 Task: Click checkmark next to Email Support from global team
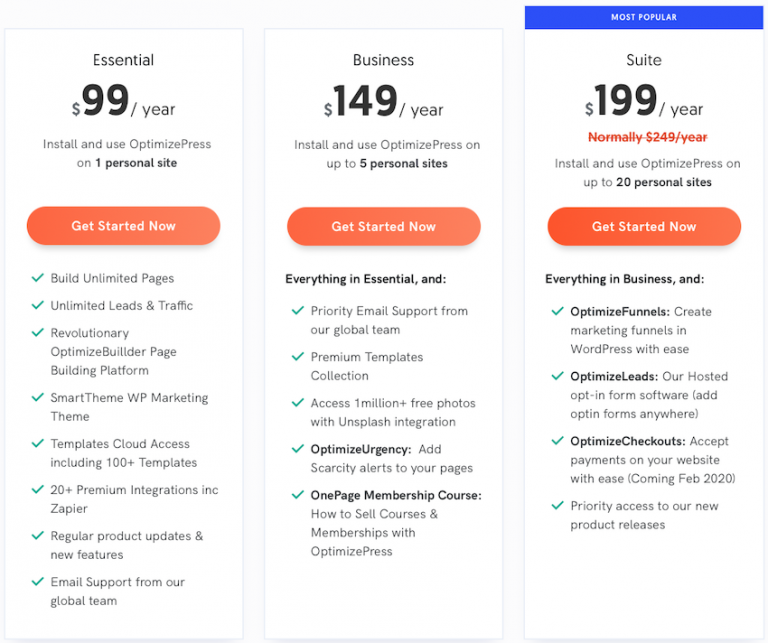coord(38,581)
